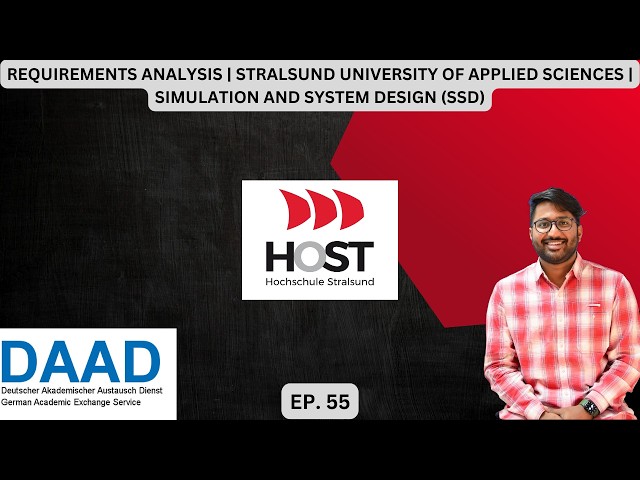Click the DAAD logo

pos(88,374)
